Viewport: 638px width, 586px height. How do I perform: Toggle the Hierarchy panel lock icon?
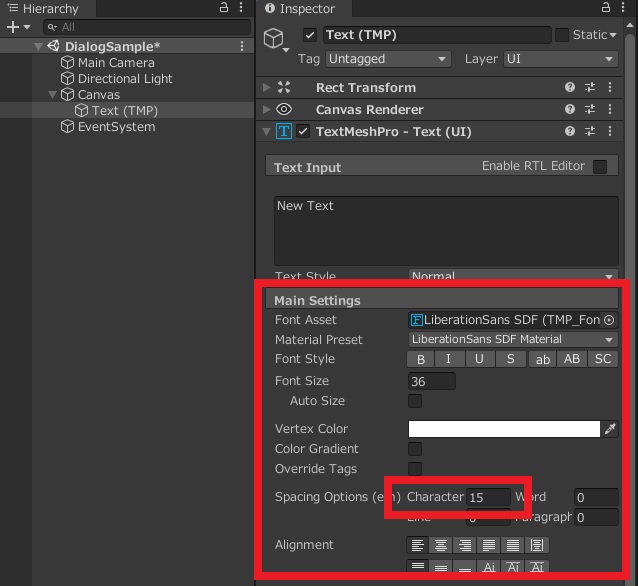(x=224, y=7)
